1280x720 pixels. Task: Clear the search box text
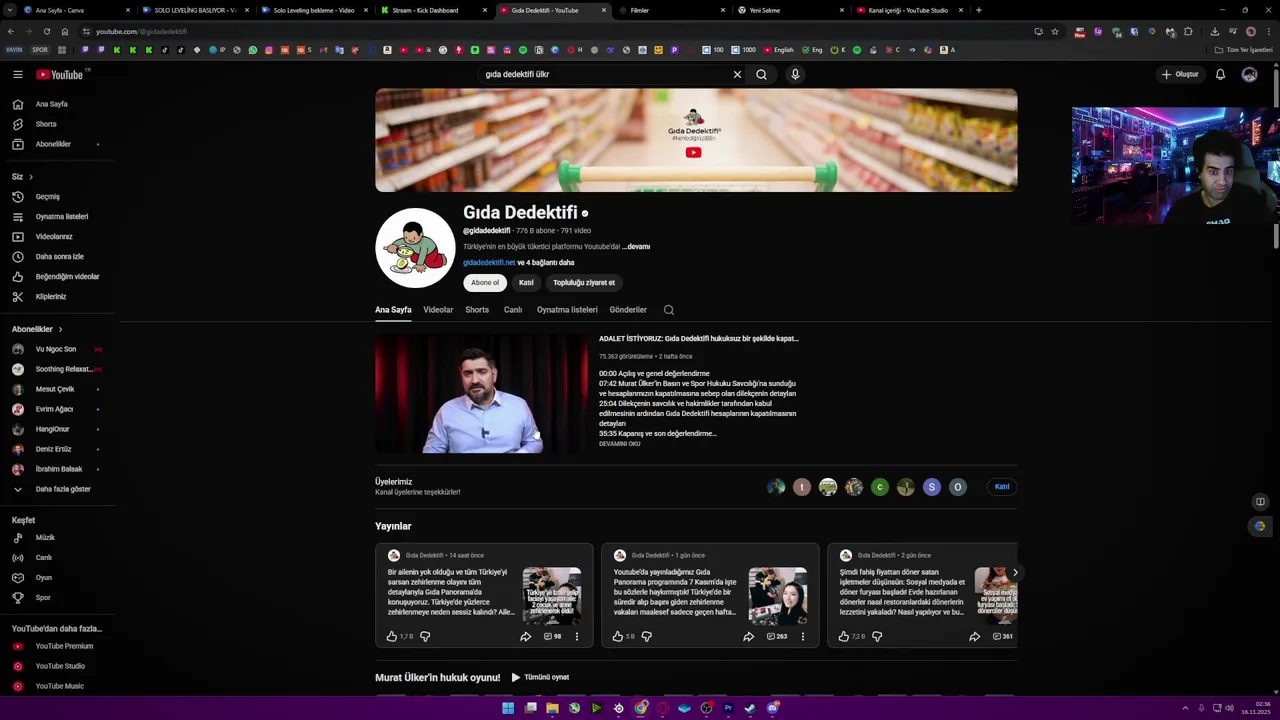(x=737, y=74)
